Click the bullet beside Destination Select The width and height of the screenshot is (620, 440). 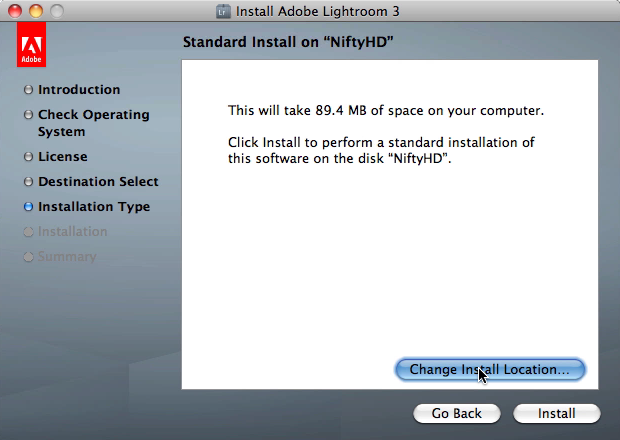[x=28, y=182]
